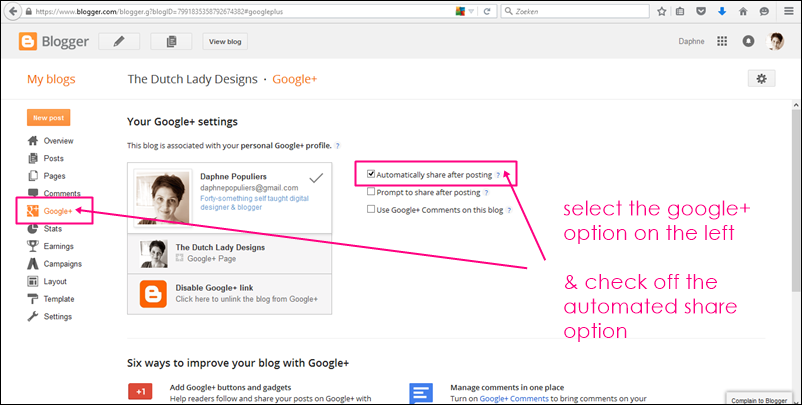Select the Daphne Populiers profile card
The height and width of the screenshot is (405, 802).
[x=230, y=198]
